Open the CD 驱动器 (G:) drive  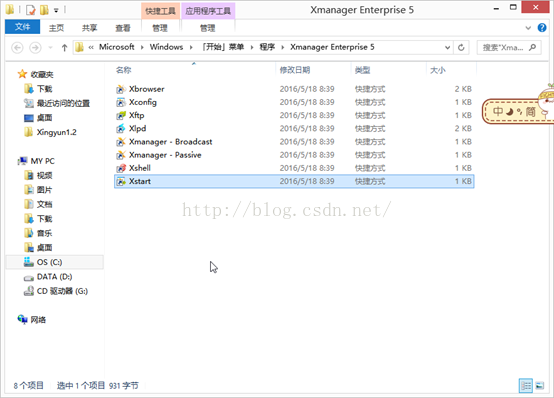(x=62, y=291)
